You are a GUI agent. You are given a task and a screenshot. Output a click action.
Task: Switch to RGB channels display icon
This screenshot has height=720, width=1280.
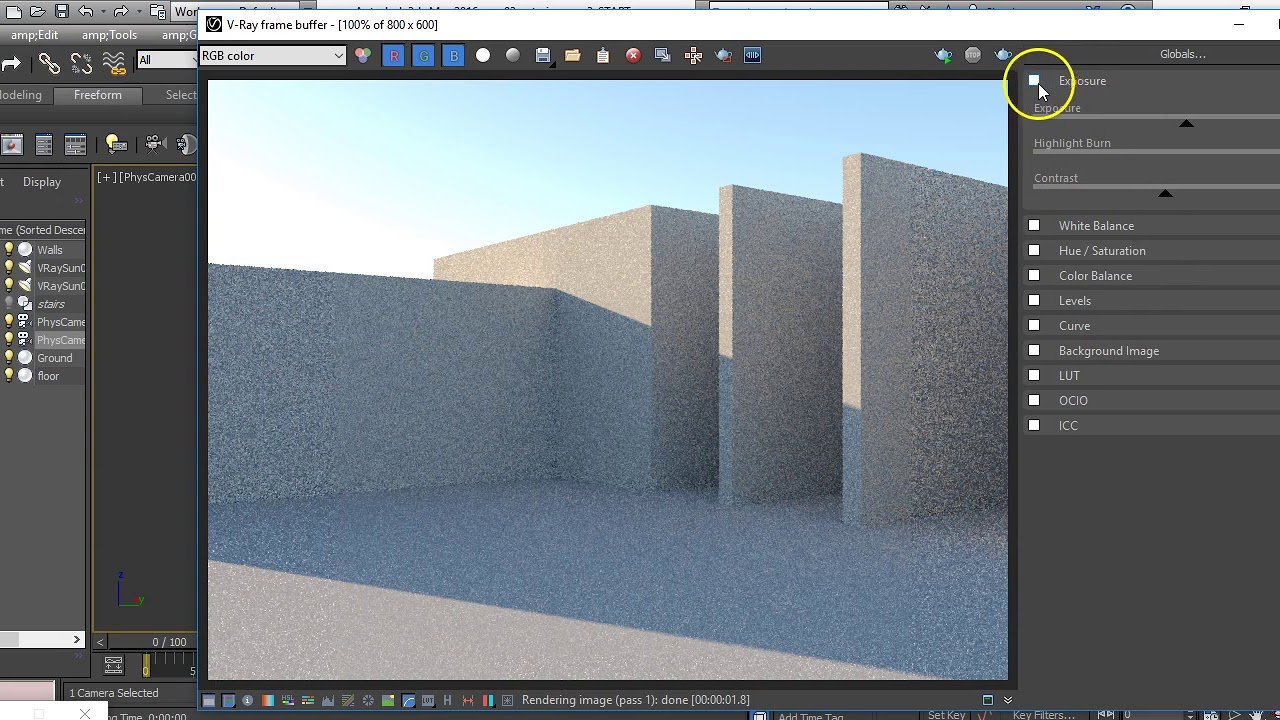pyautogui.click(x=363, y=56)
